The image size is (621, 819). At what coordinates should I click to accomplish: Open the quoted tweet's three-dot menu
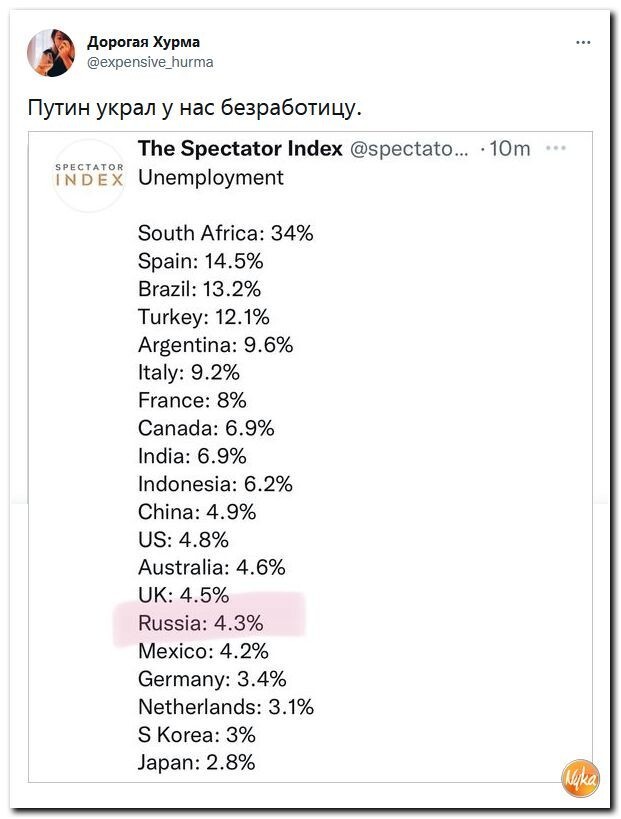556,148
